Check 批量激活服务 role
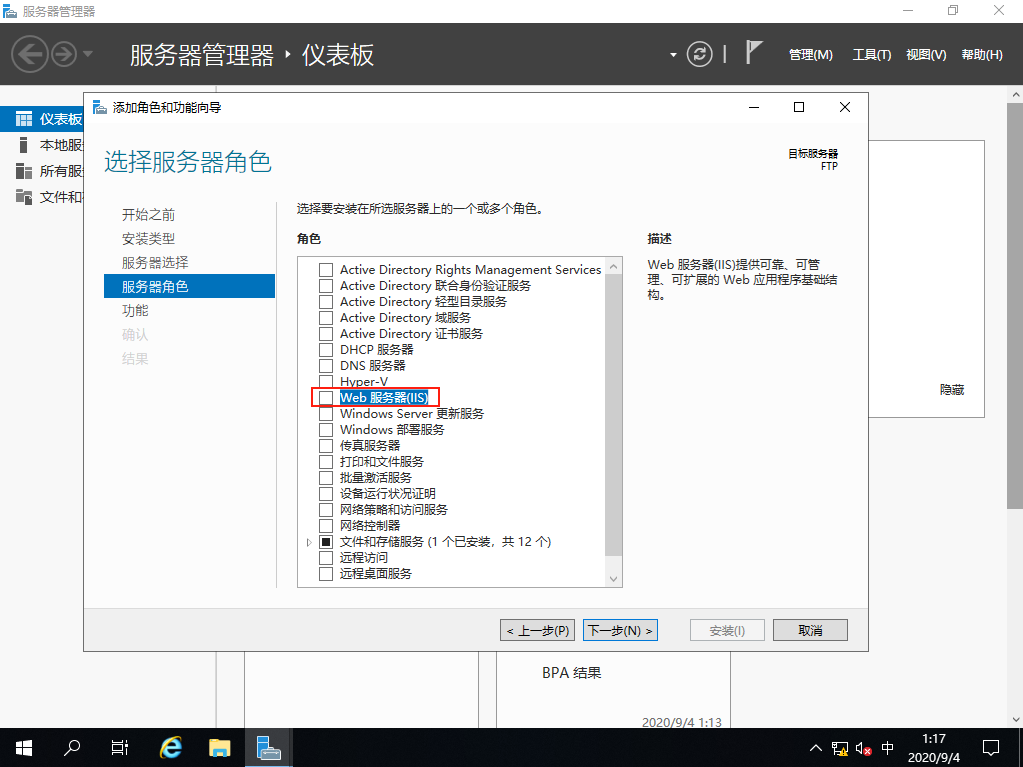The image size is (1023, 767). 326,477
